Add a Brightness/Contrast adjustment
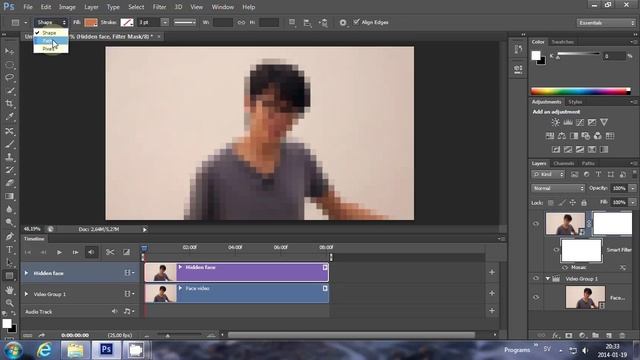The image size is (640, 360). (556, 122)
